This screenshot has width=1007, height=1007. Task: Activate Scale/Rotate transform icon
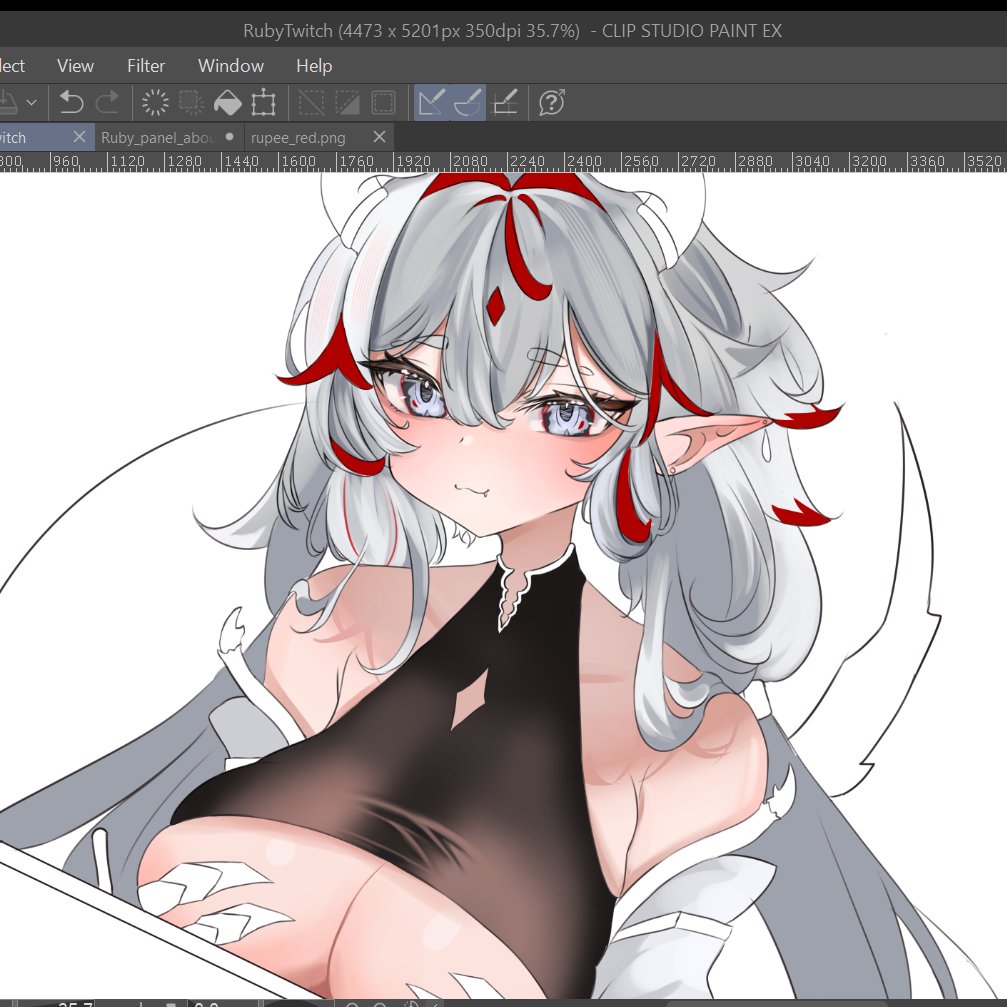263,102
